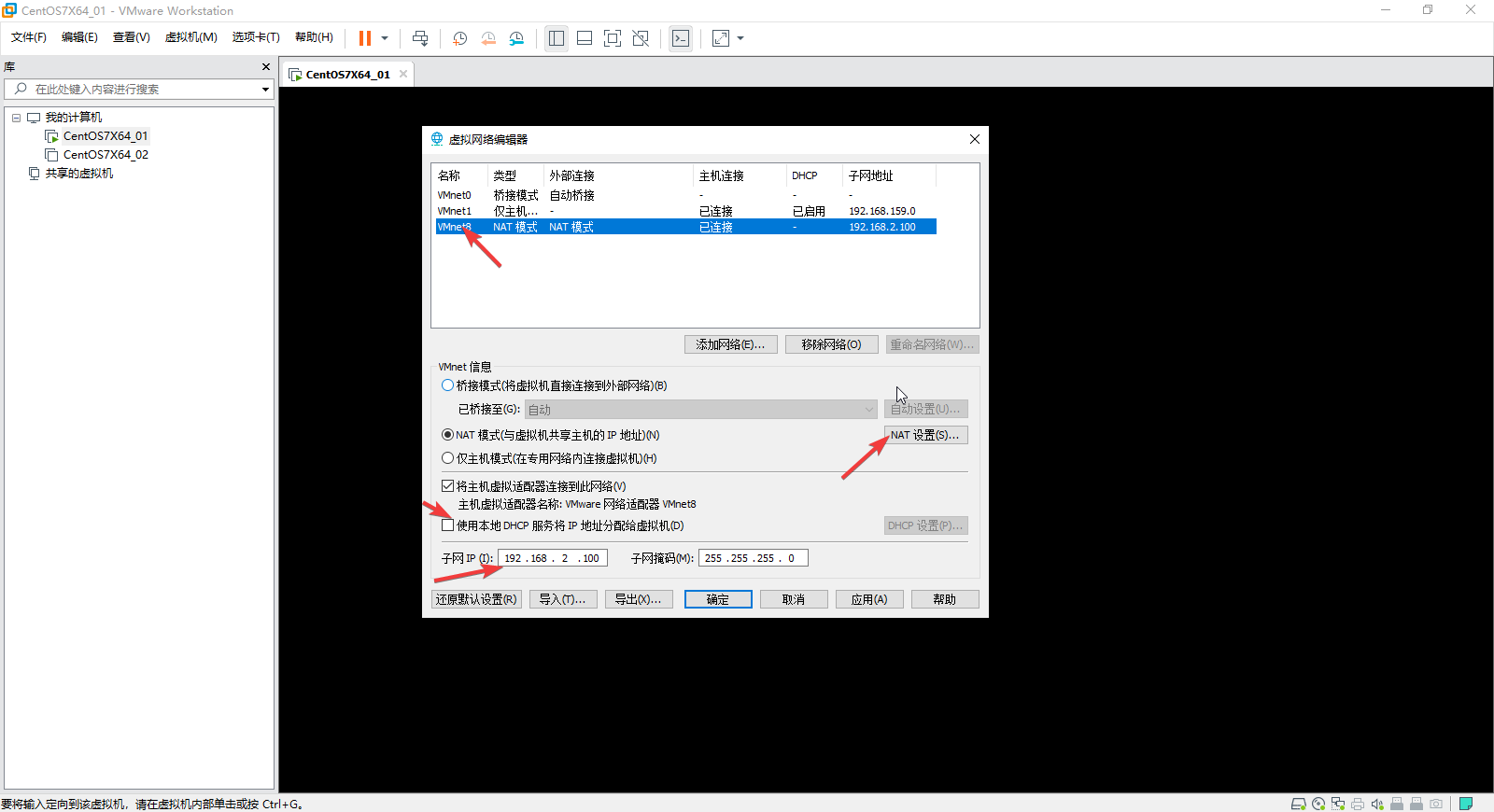Viewport: 1494px width, 812px height.
Task: Toggle the thumbnail bar view icon
Action: point(585,38)
